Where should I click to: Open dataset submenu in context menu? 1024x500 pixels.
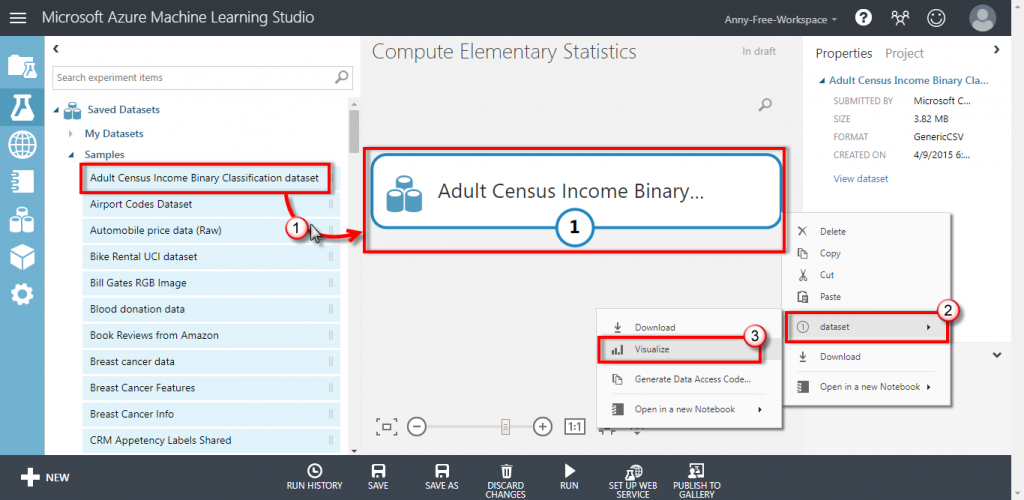(x=865, y=327)
